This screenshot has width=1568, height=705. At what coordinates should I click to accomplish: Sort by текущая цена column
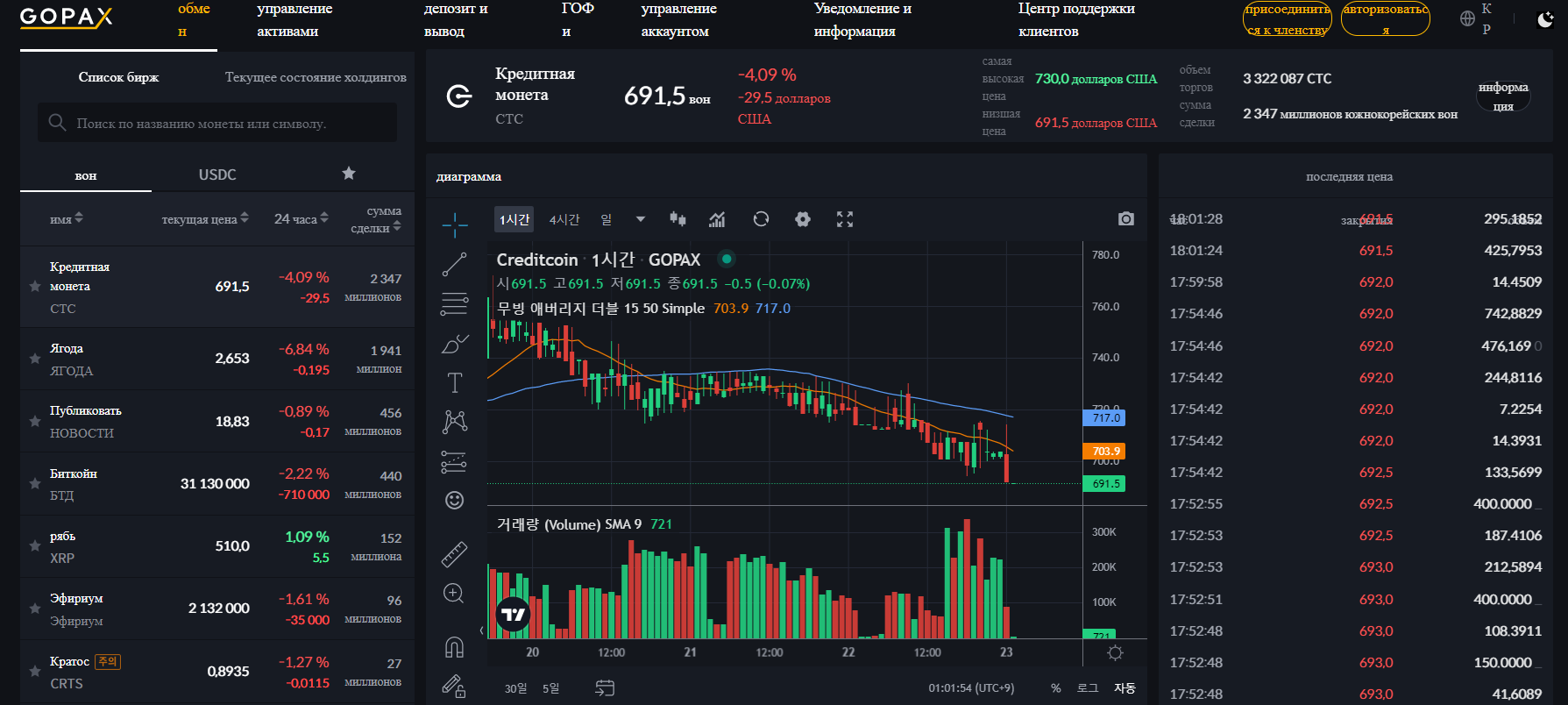click(x=205, y=218)
